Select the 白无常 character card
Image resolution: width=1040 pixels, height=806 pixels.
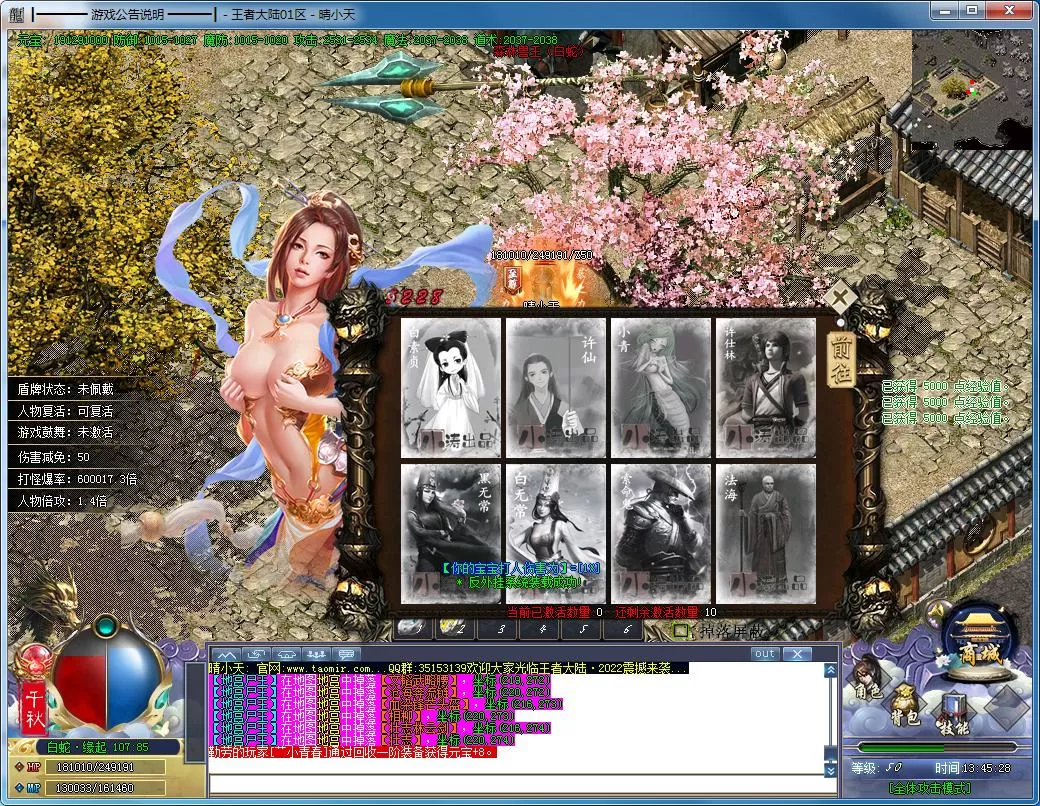pyautogui.click(x=556, y=533)
